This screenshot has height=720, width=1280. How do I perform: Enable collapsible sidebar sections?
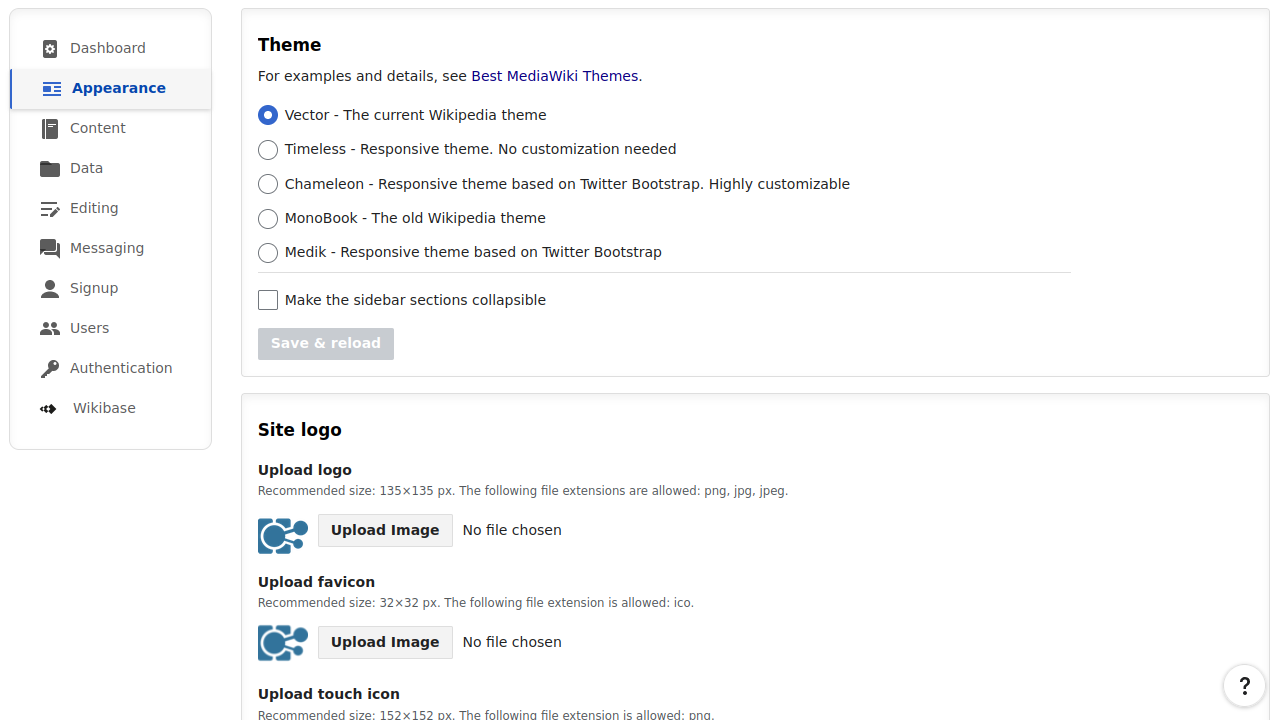point(267,299)
